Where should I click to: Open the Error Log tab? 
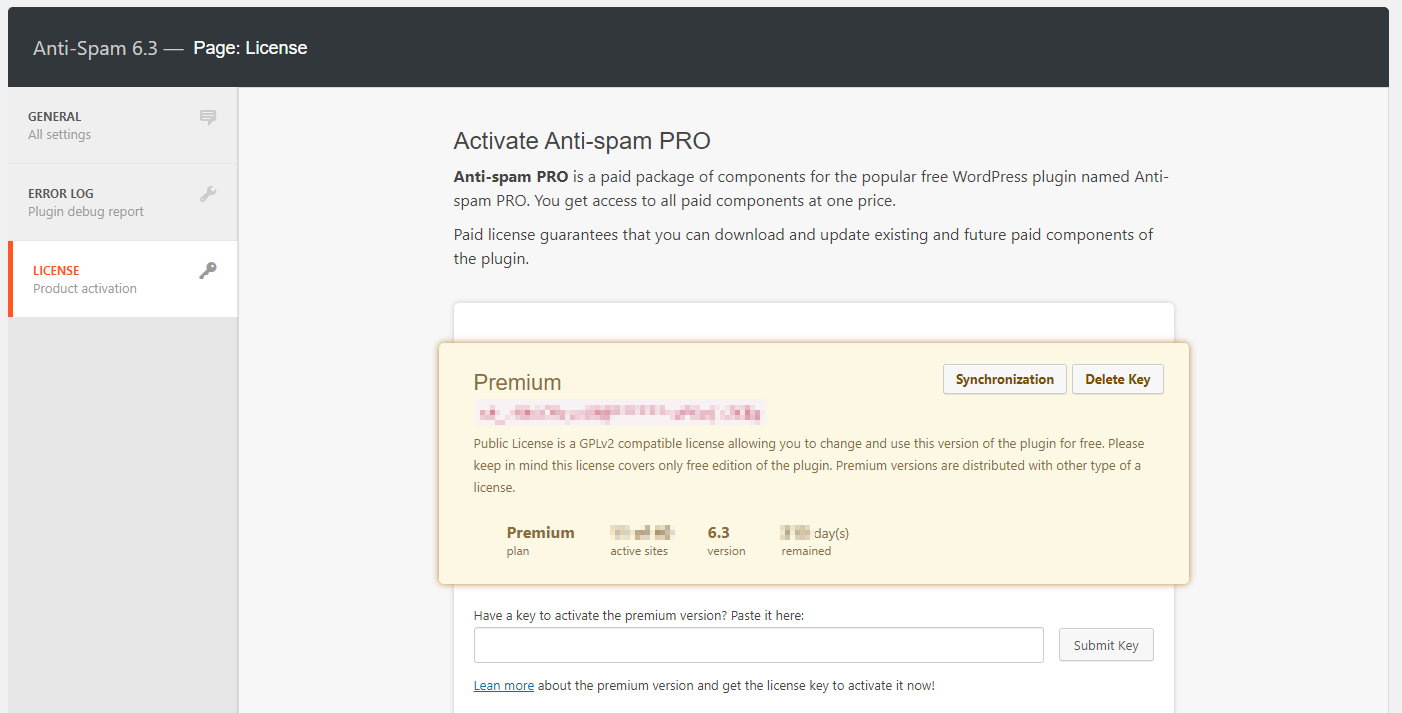pyautogui.click(x=123, y=202)
